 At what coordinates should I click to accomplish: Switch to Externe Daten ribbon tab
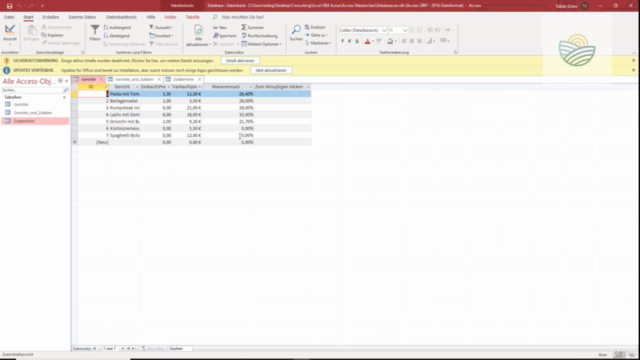tap(82, 17)
